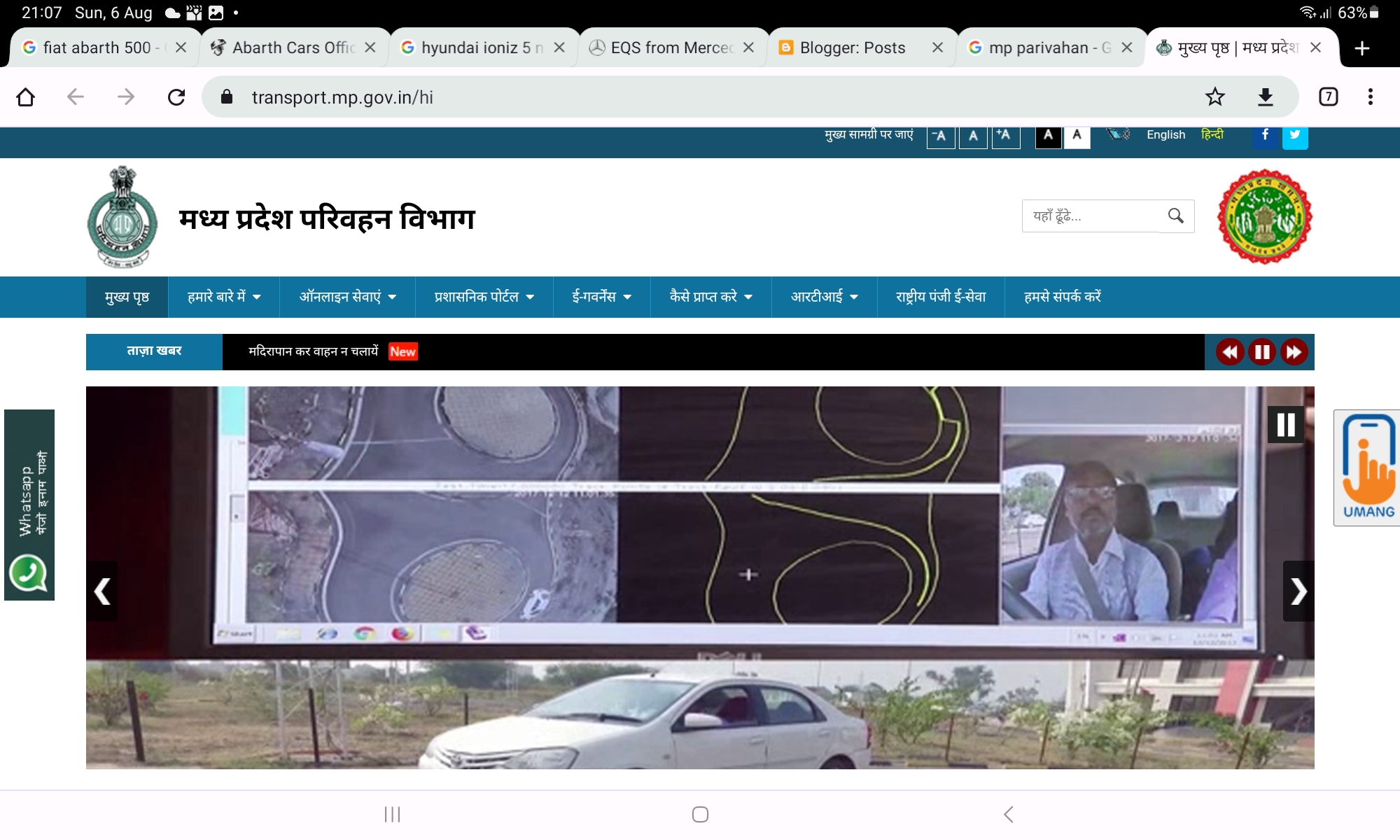Switch to the Blogger: Posts tab
The image size is (1400, 840).
click(853, 48)
